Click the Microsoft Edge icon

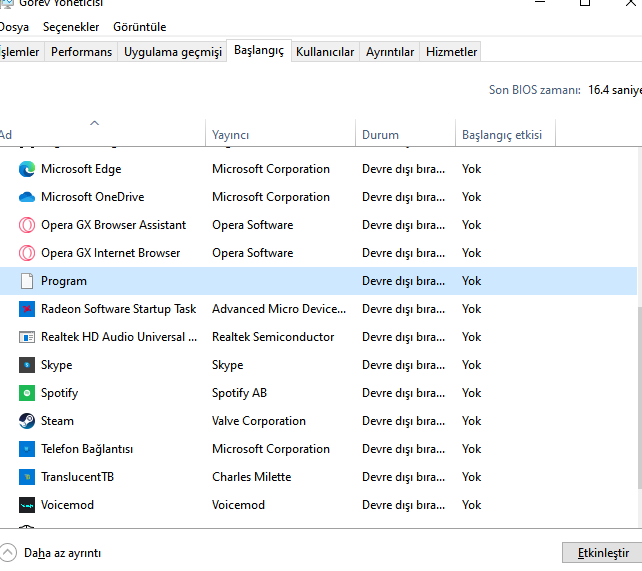click(x=27, y=169)
